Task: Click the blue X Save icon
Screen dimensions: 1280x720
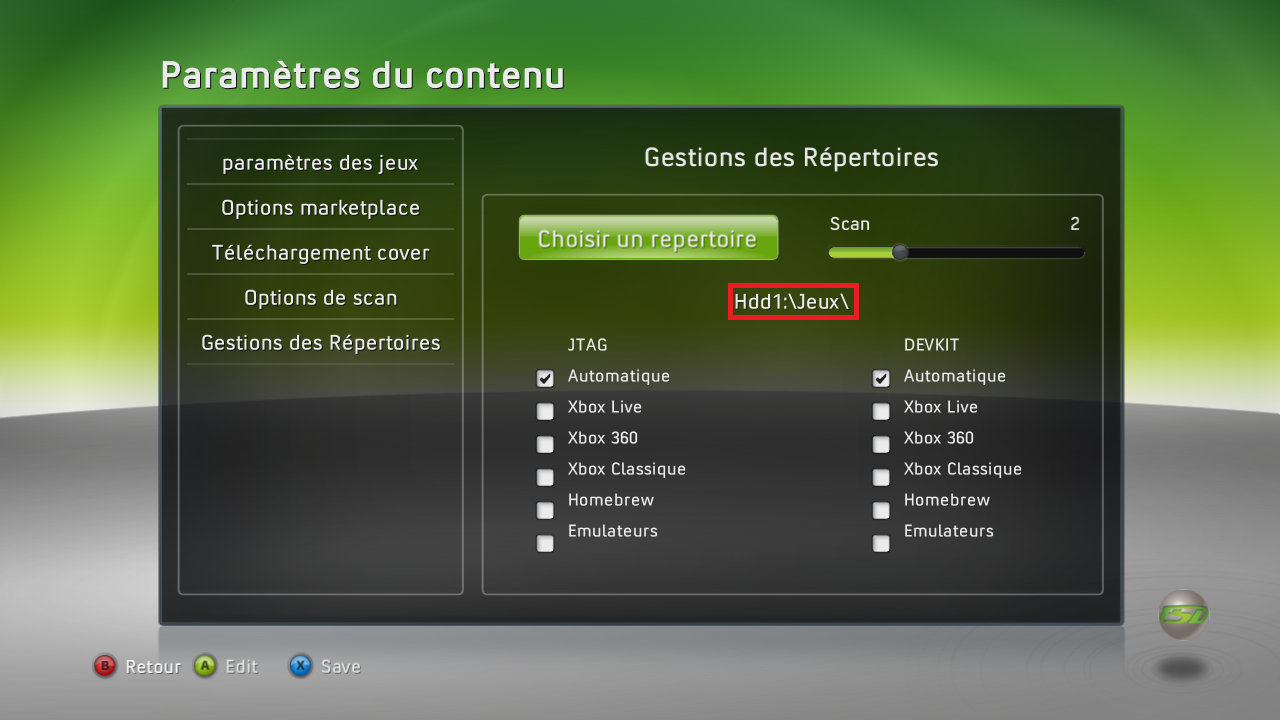Action: coord(301,666)
